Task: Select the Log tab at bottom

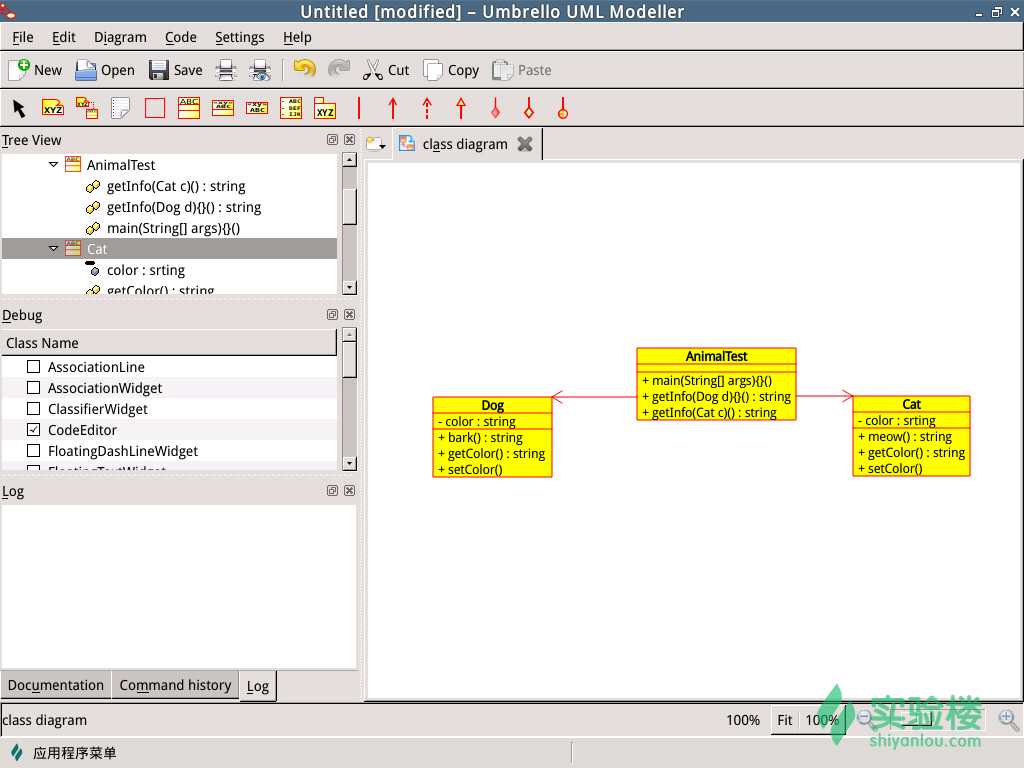Action: tap(257, 686)
